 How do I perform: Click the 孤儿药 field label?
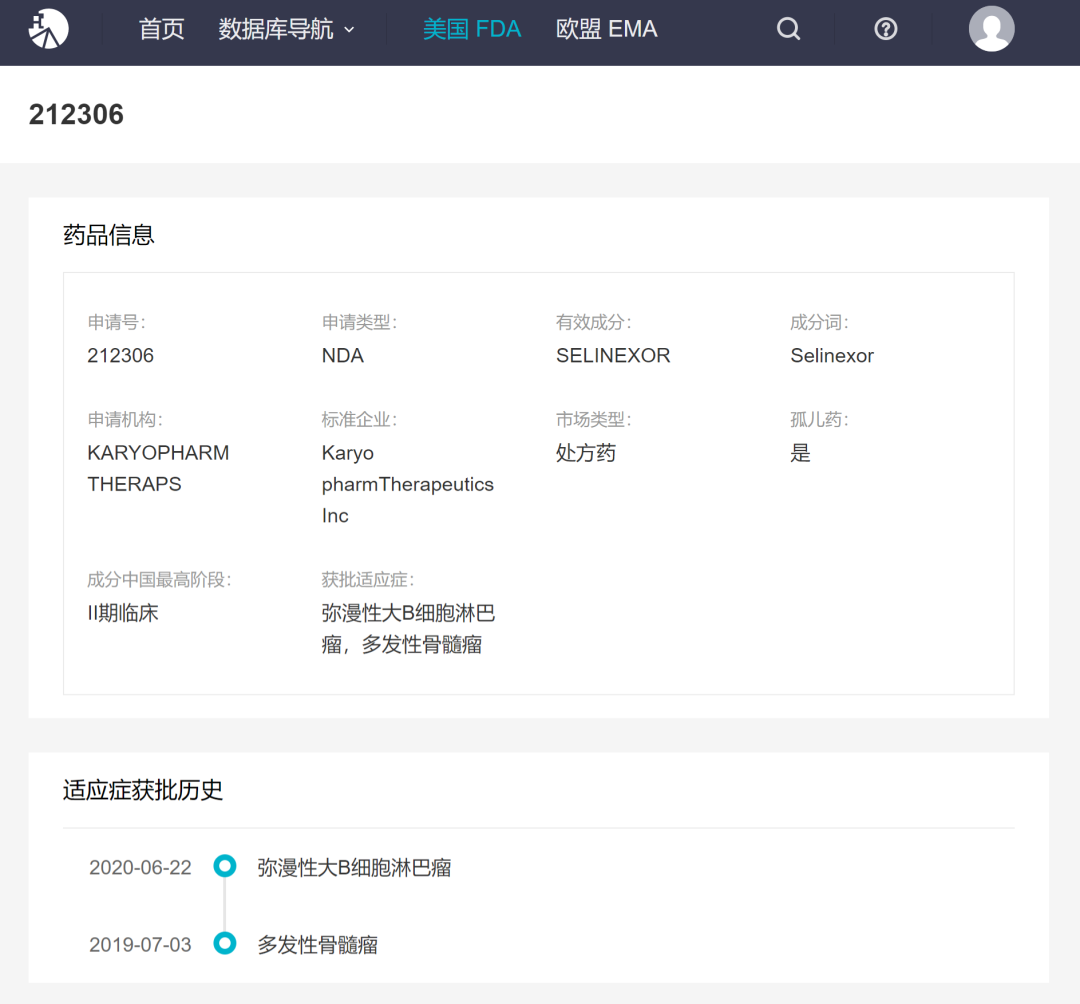tap(820, 419)
